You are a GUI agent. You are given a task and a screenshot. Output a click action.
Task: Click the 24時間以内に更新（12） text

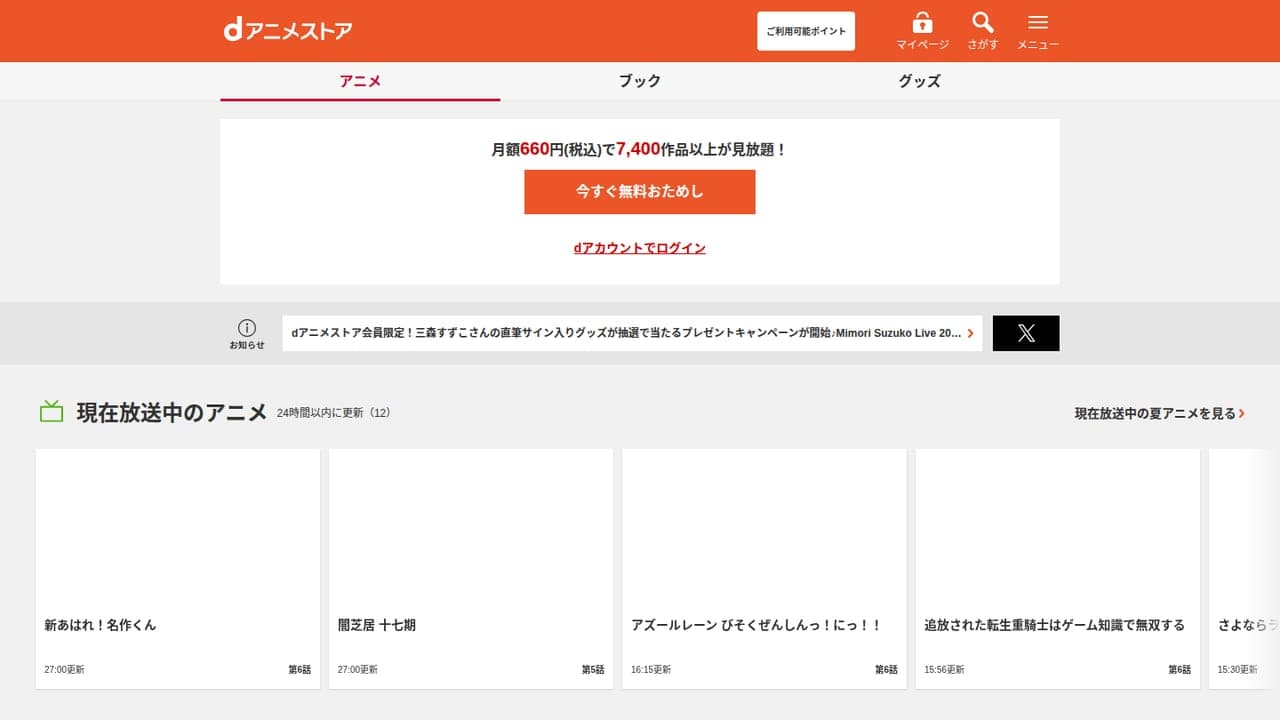click(334, 413)
